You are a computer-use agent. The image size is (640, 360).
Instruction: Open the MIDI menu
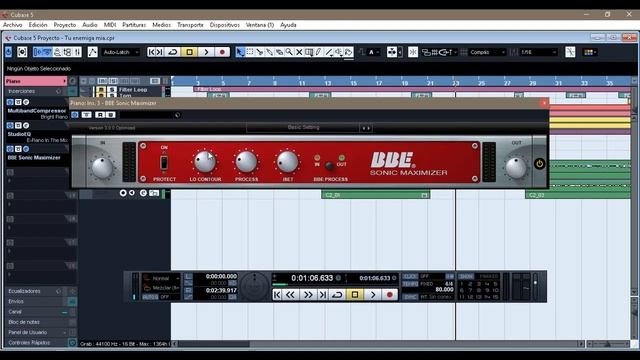point(110,25)
